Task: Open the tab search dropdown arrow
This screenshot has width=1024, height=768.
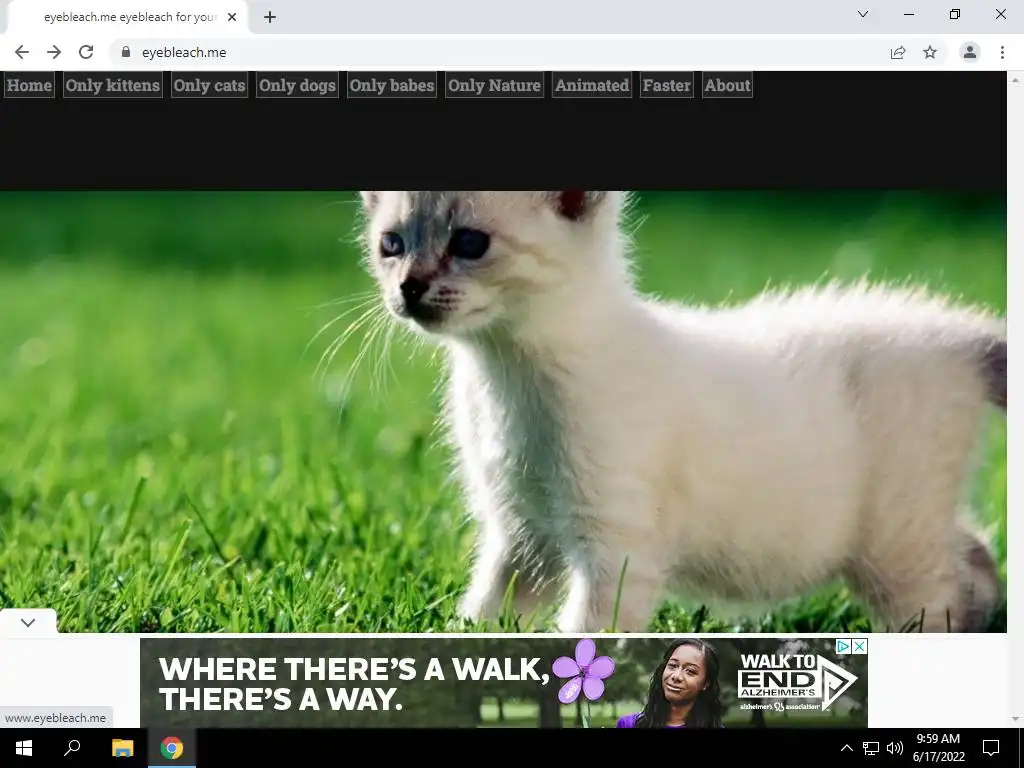Action: 863,14
